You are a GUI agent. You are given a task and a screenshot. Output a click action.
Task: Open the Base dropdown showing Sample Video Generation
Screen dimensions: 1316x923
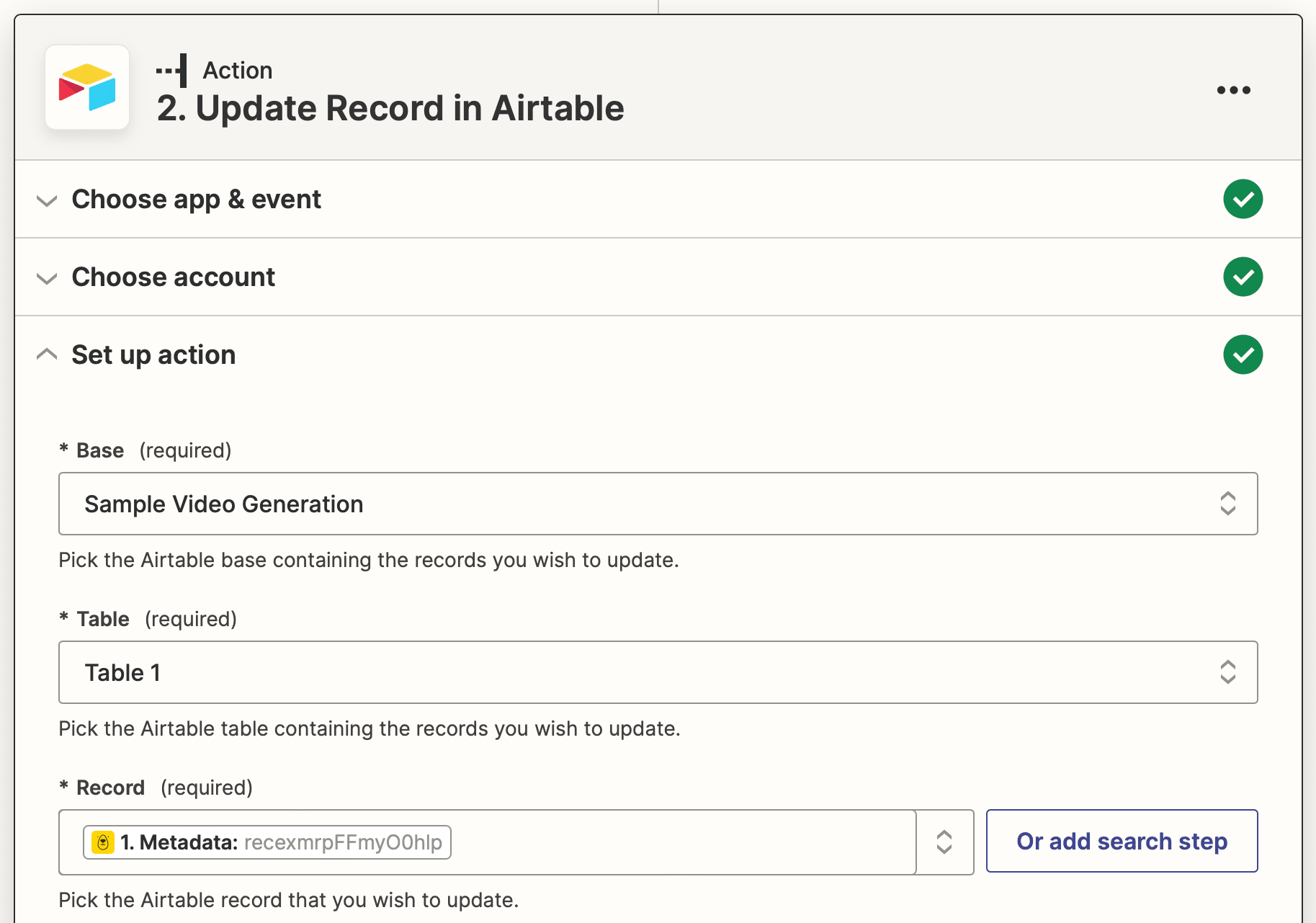(x=657, y=504)
